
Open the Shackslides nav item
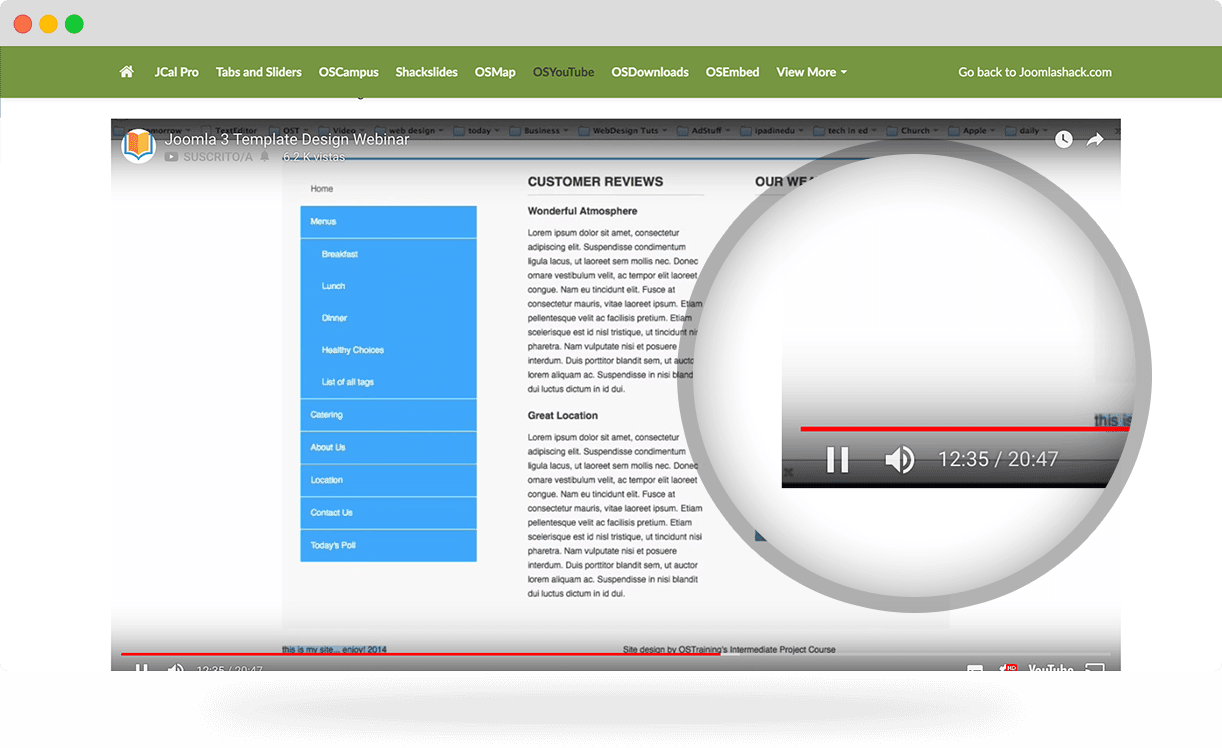click(427, 72)
